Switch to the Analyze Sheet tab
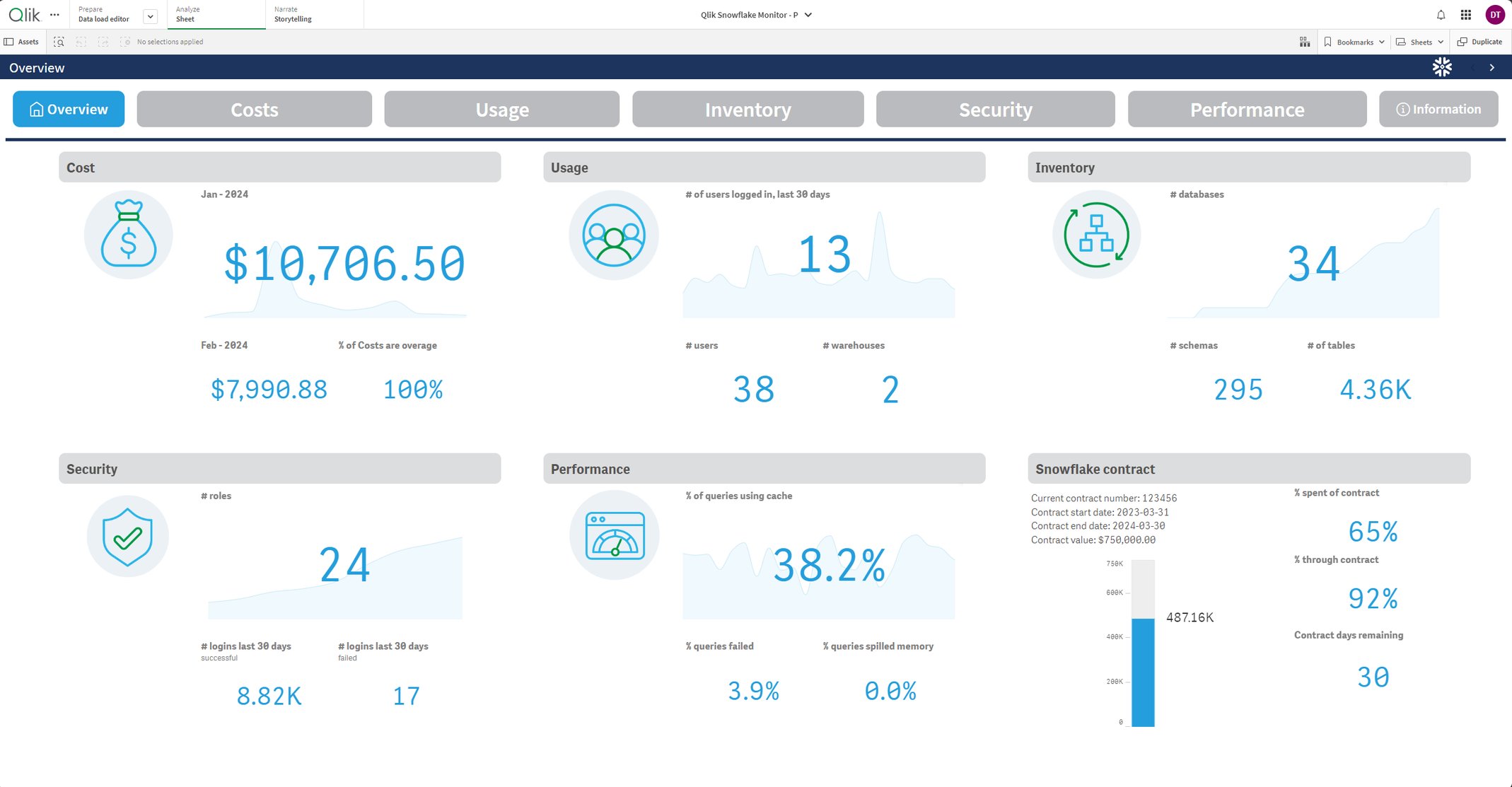Screen dimensions: 1512x787 coord(216,14)
